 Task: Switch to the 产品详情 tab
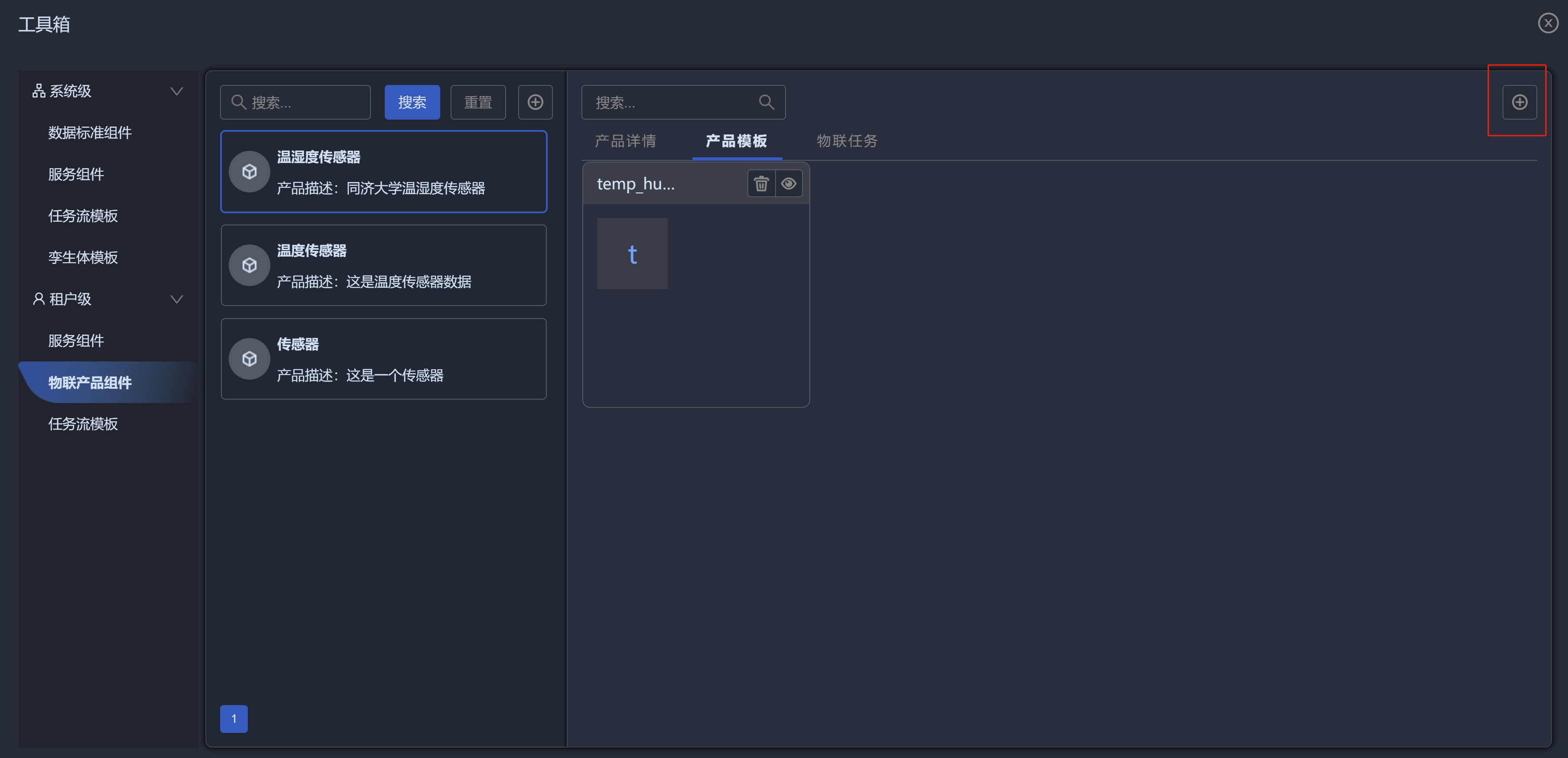pyautogui.click(x=625, y=141)
